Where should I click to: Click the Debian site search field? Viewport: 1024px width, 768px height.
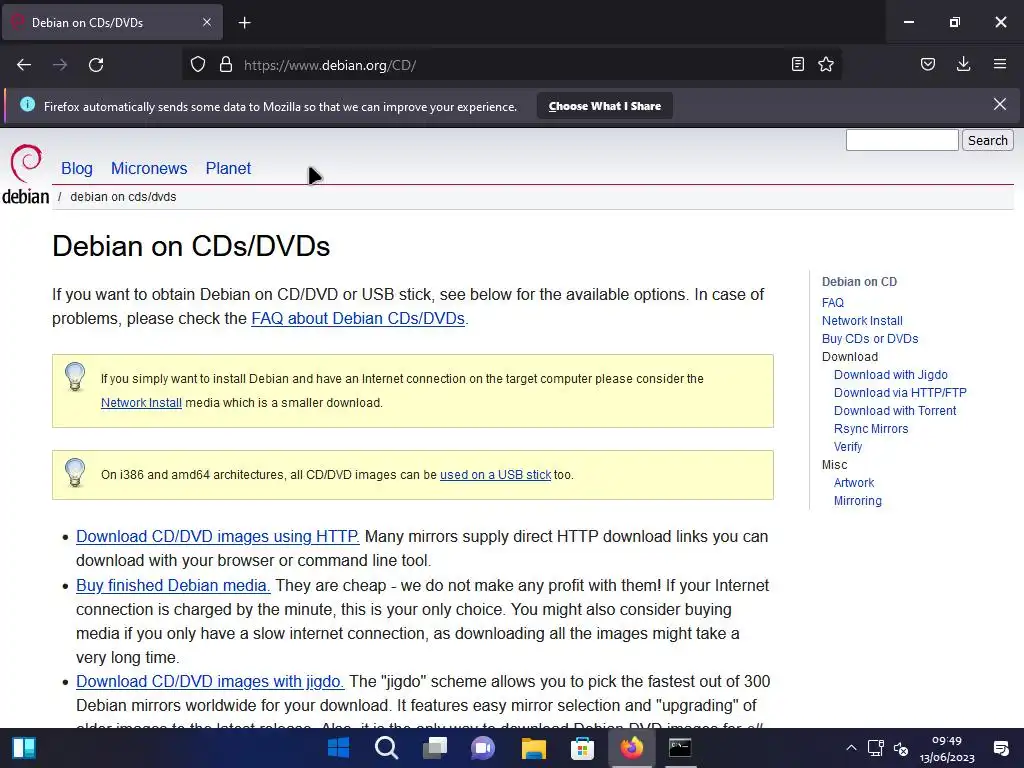(902, 140)
